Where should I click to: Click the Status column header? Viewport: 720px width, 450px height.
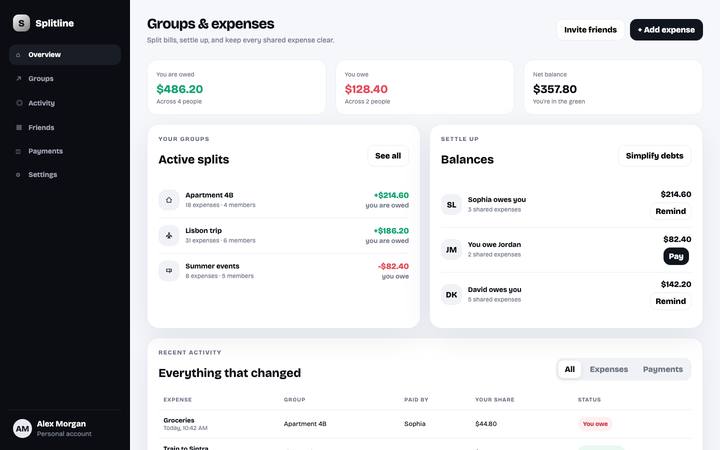[x=589, y=399]
